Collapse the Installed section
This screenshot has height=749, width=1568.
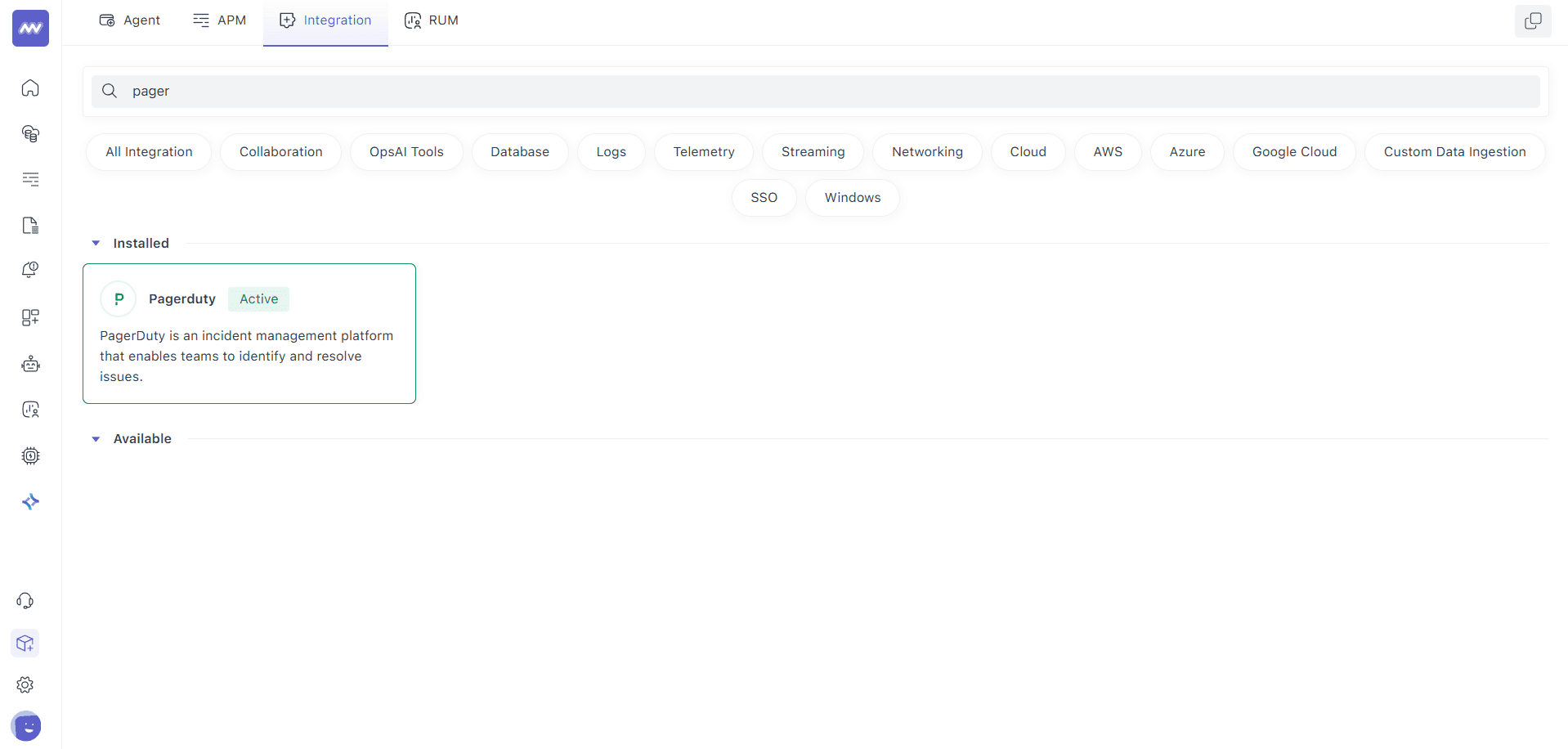pyautogui.click(x=95, y=243)
